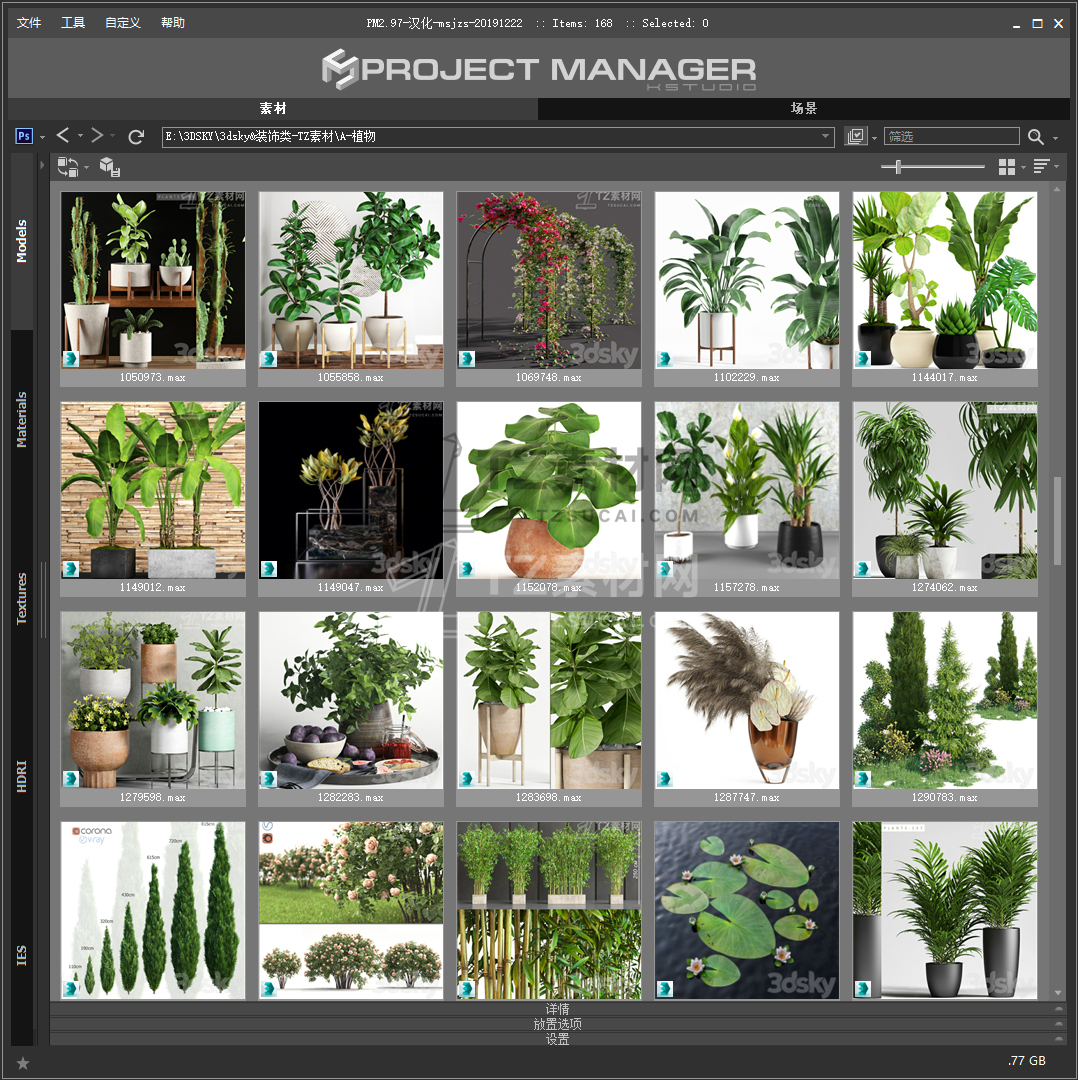Open the 工具 menu

73,23
